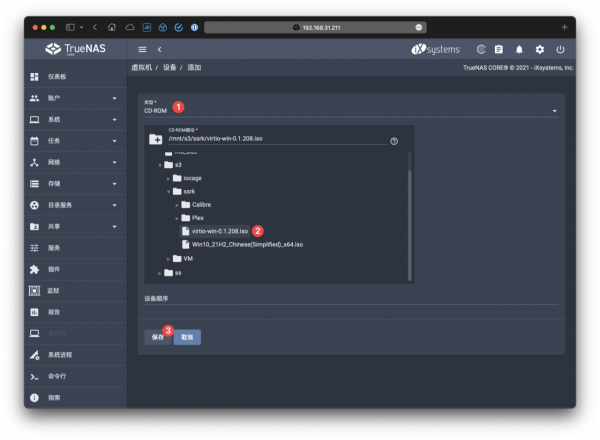Open the Reporting menu item
This screenshot has height=440, width=600.
[x=75, y=313]
